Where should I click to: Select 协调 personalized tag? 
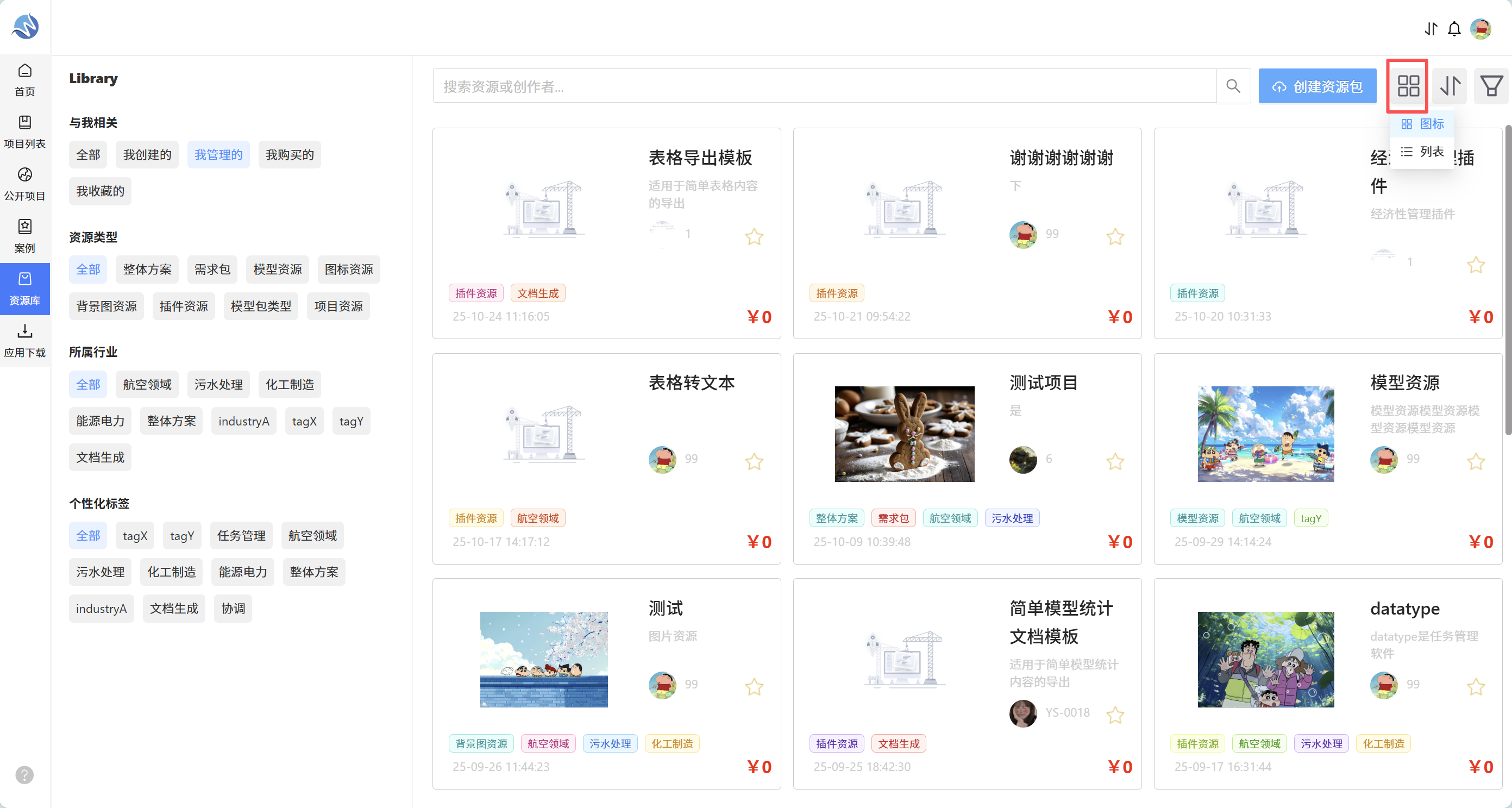coord(233,609)
